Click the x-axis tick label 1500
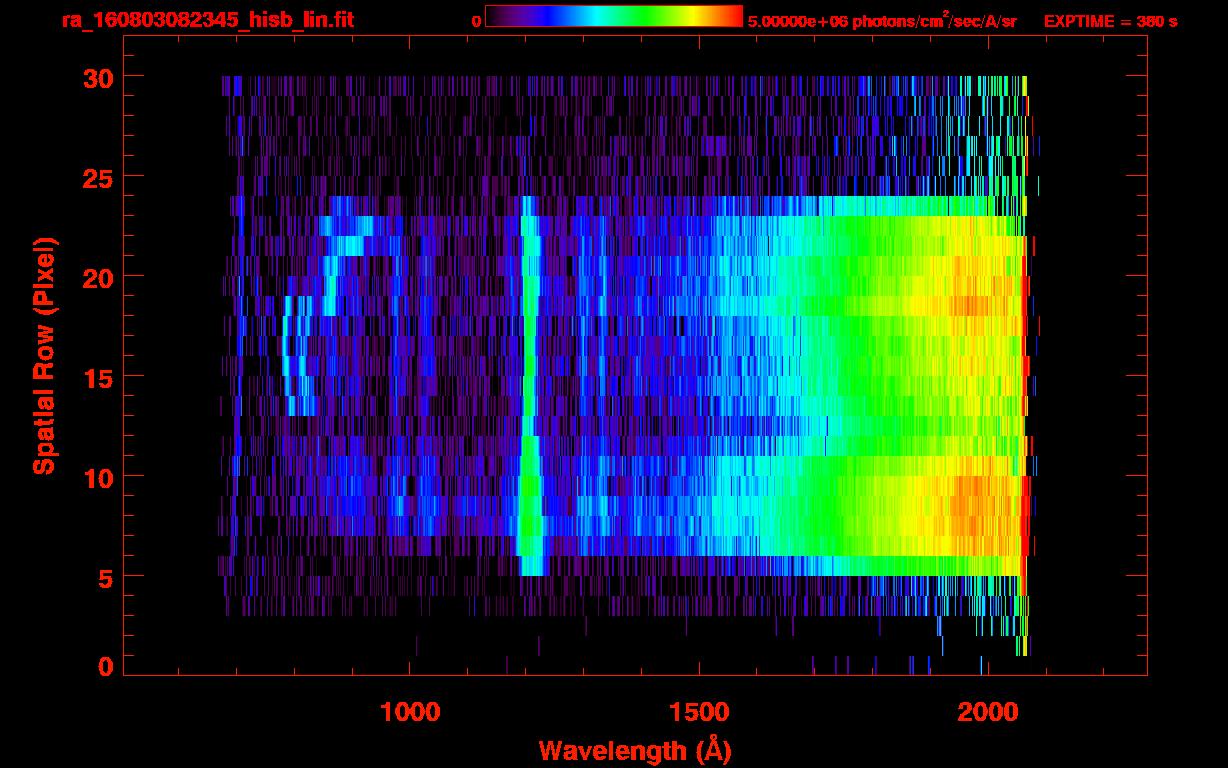Screen dimensions: 1228x768 click(x=699, y=712)
